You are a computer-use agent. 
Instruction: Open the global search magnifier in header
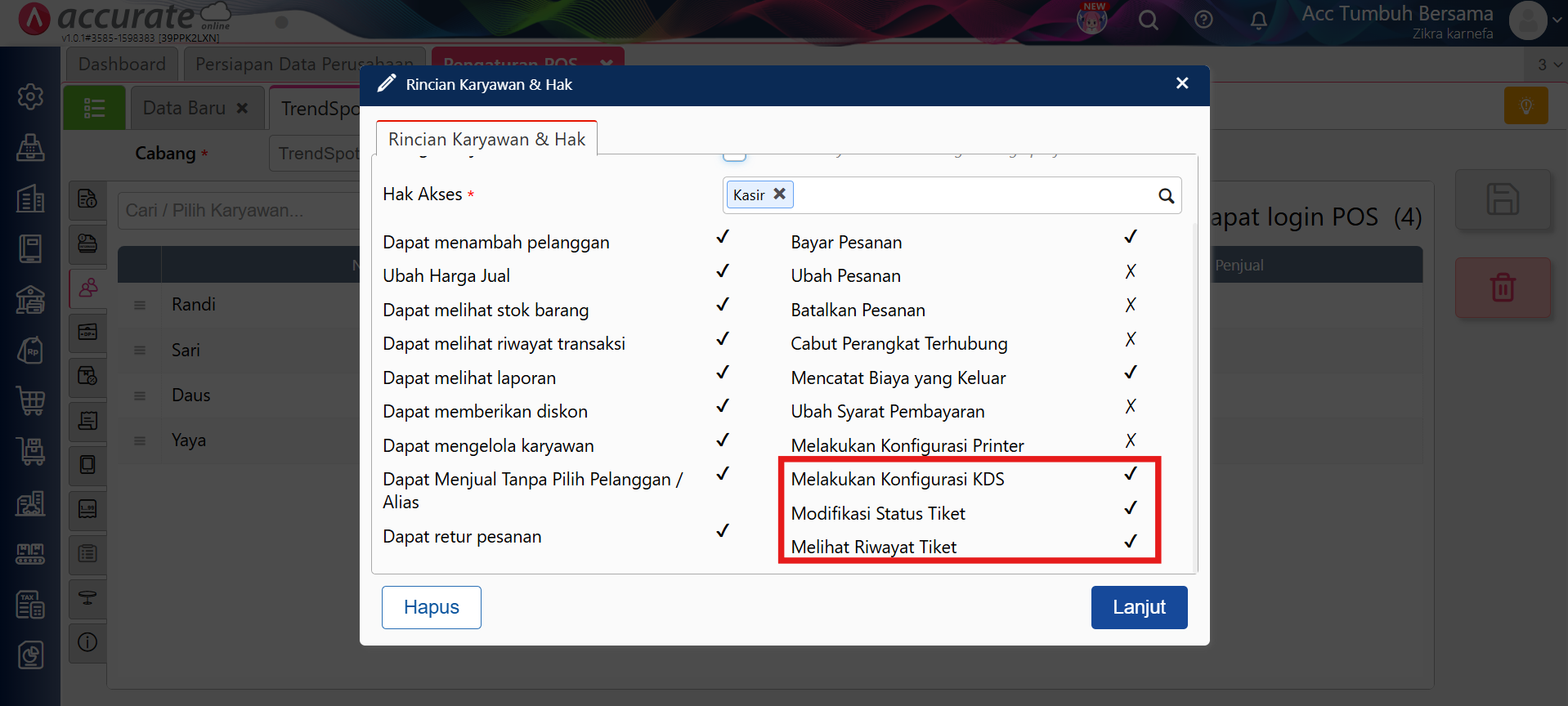pos(1148,20)
